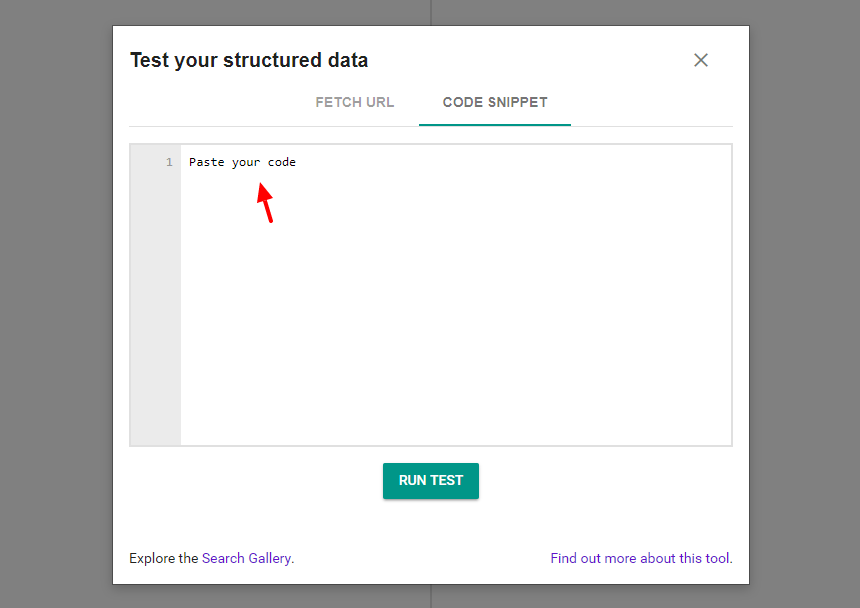The height and width of the screenshot is (608, 860).
Task: Click the 'Test your structured data' heading
Action: pos(249,60)
